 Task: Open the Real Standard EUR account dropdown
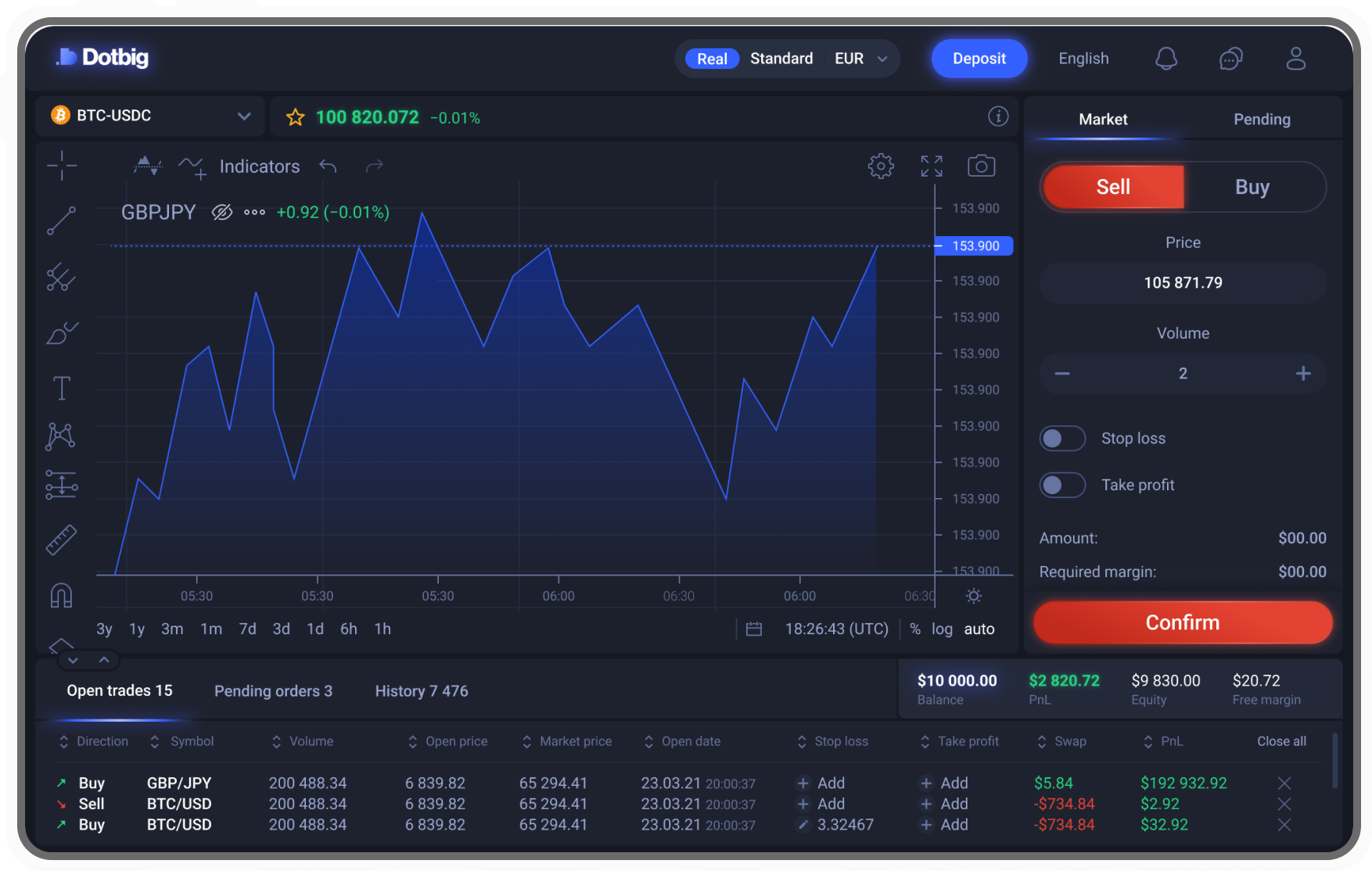point(788,59)
